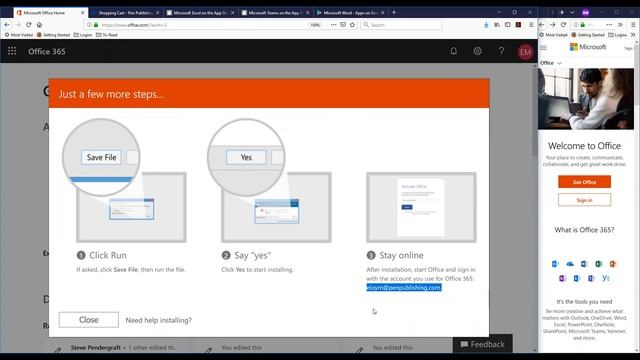Switch to the Microsoft Teams on the App Store tab

(275, 13)
